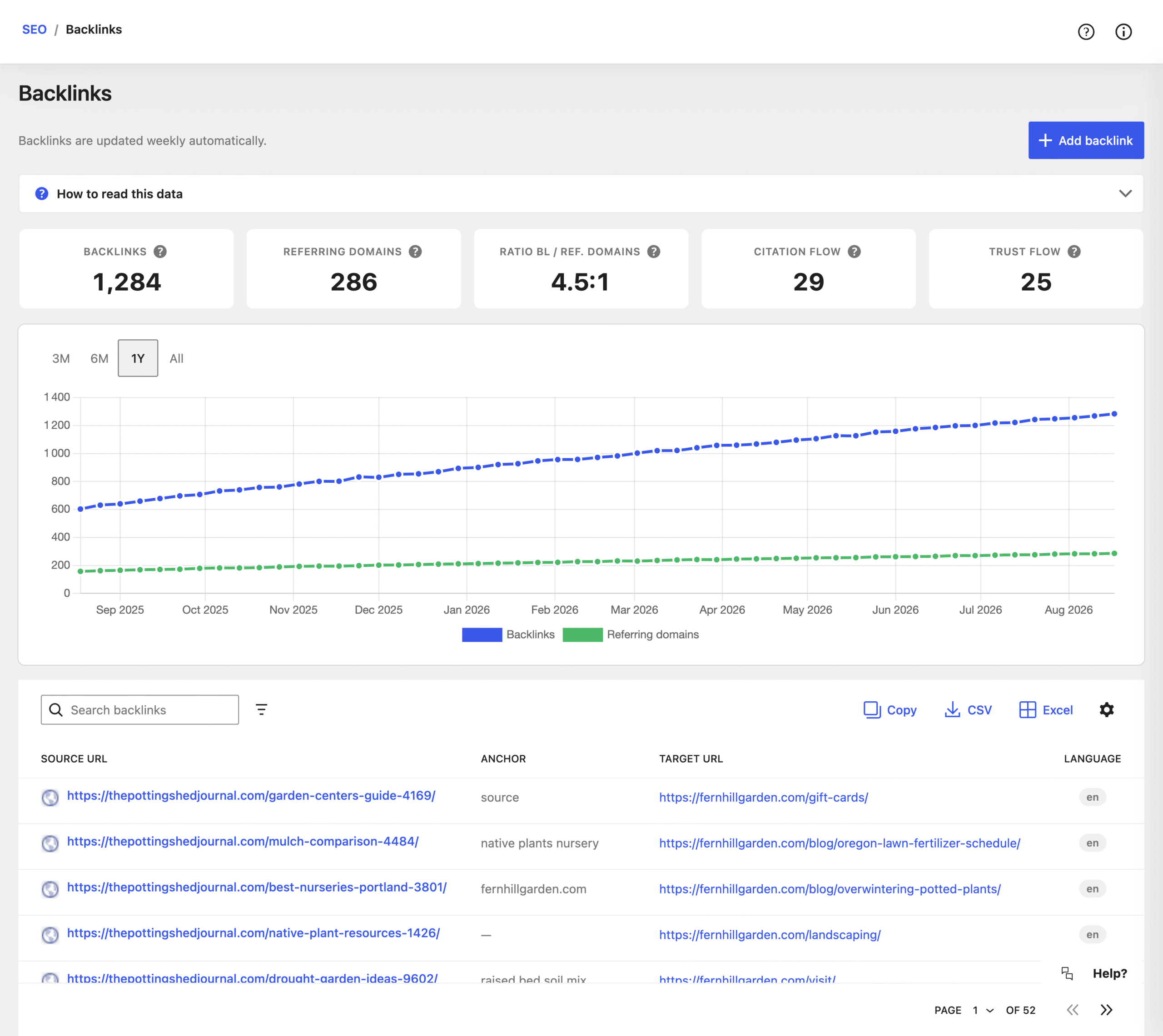The height and width of the screenshot is (1036, 1163).
Task: Click the 'en' language badge in landscaping row
Action: click(1093, 935)
